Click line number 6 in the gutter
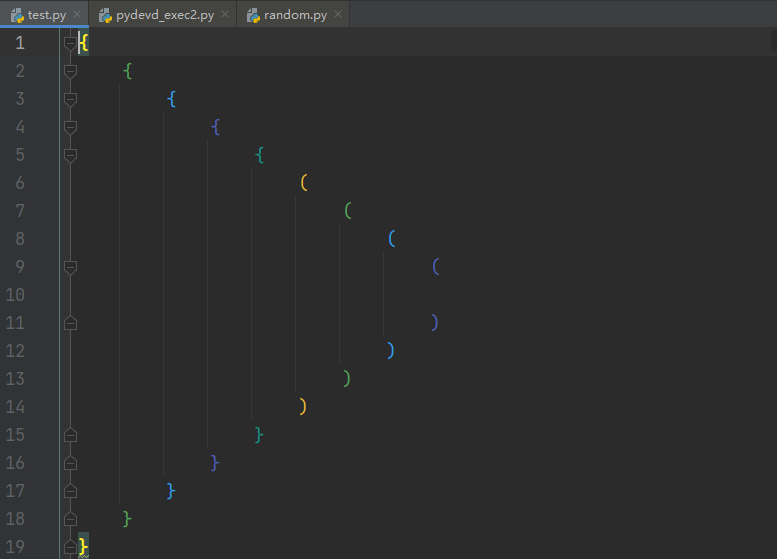Image resolution: width=777 pixels, height=559 pixels. tap(20, 183)
